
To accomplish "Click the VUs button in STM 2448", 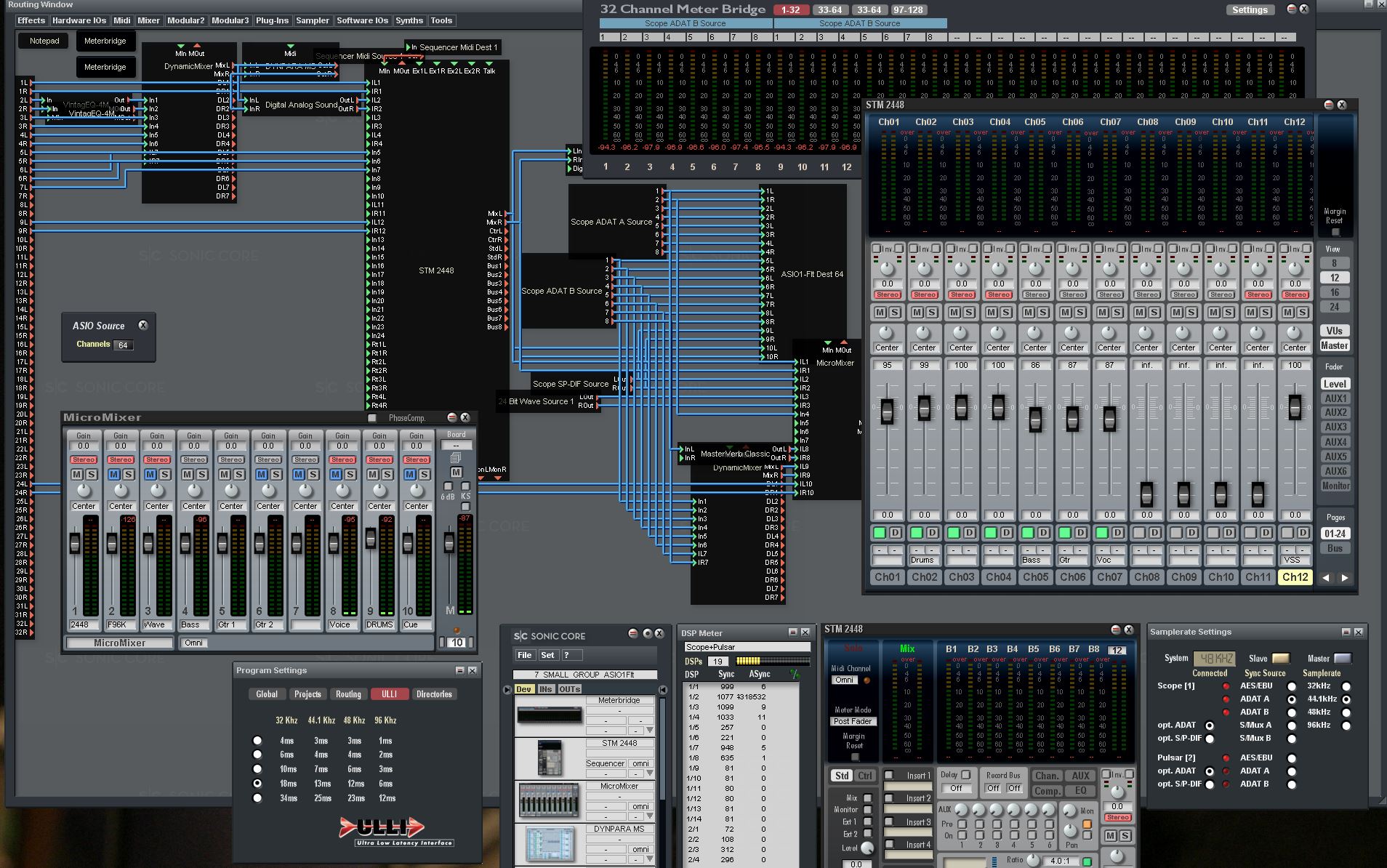I will [x=1335, y=331].
